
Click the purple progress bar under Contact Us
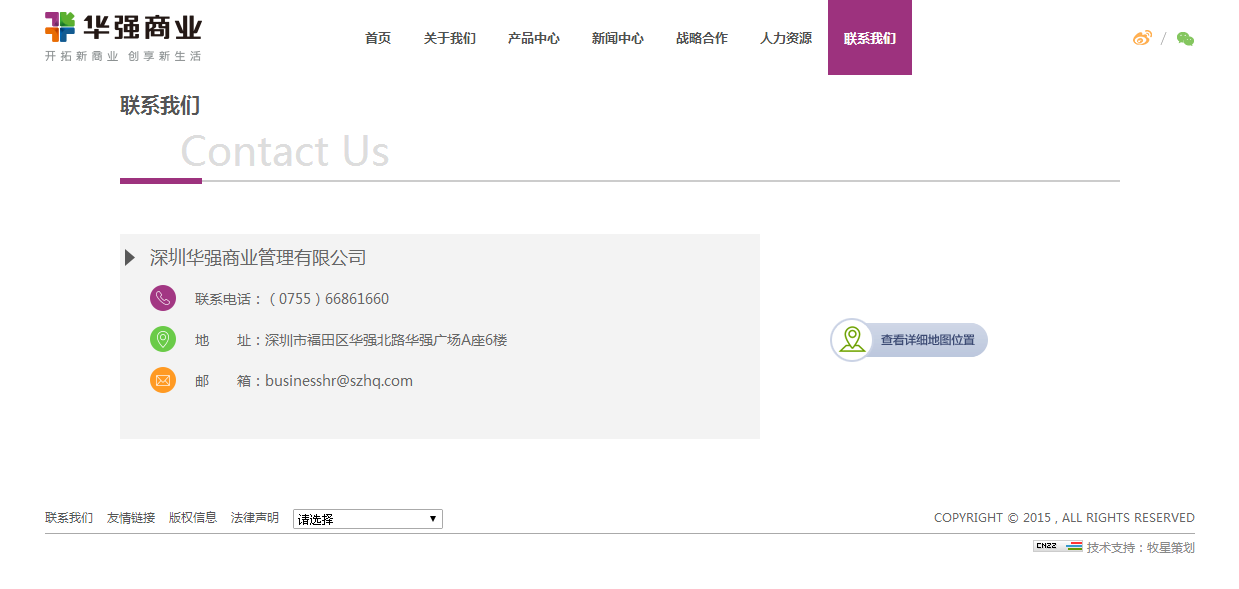pos(160,182)
